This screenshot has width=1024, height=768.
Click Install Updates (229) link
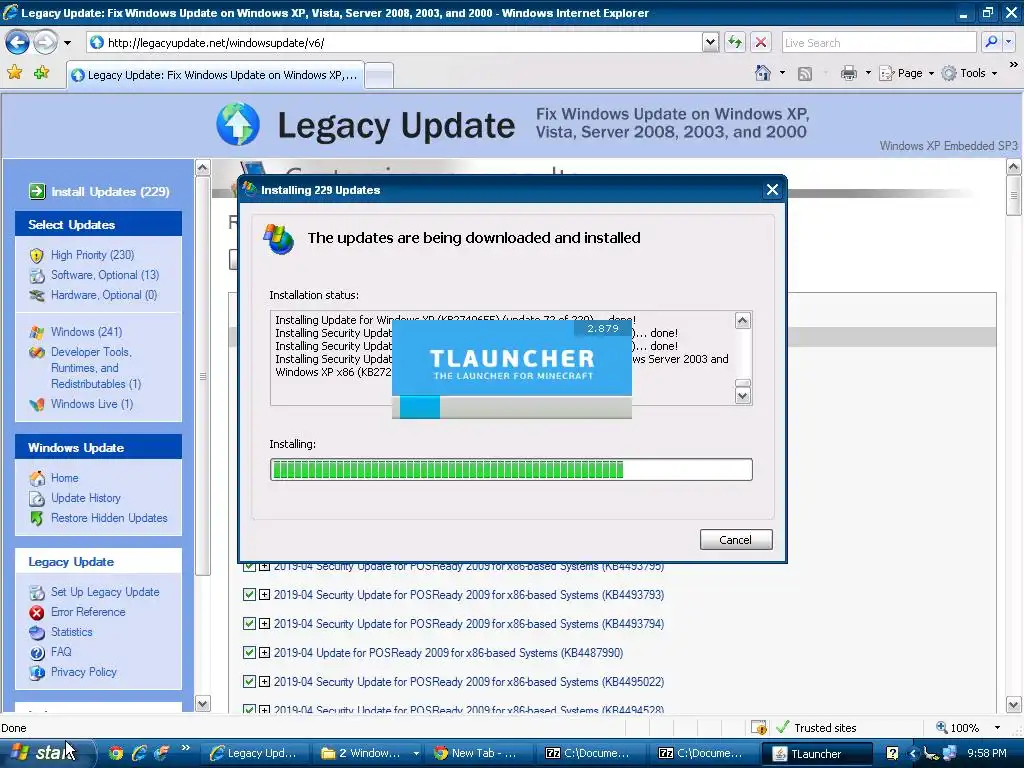(110, 191)
